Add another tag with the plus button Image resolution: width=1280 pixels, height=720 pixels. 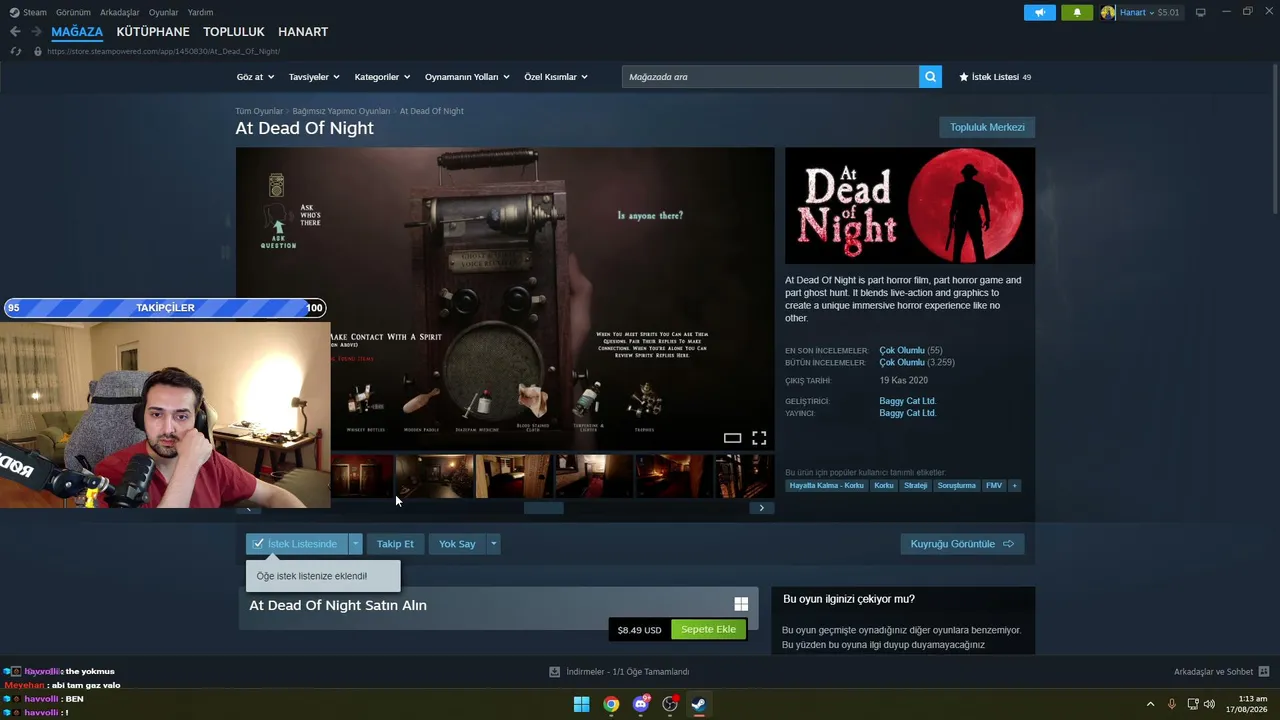tap(1014, 486)
